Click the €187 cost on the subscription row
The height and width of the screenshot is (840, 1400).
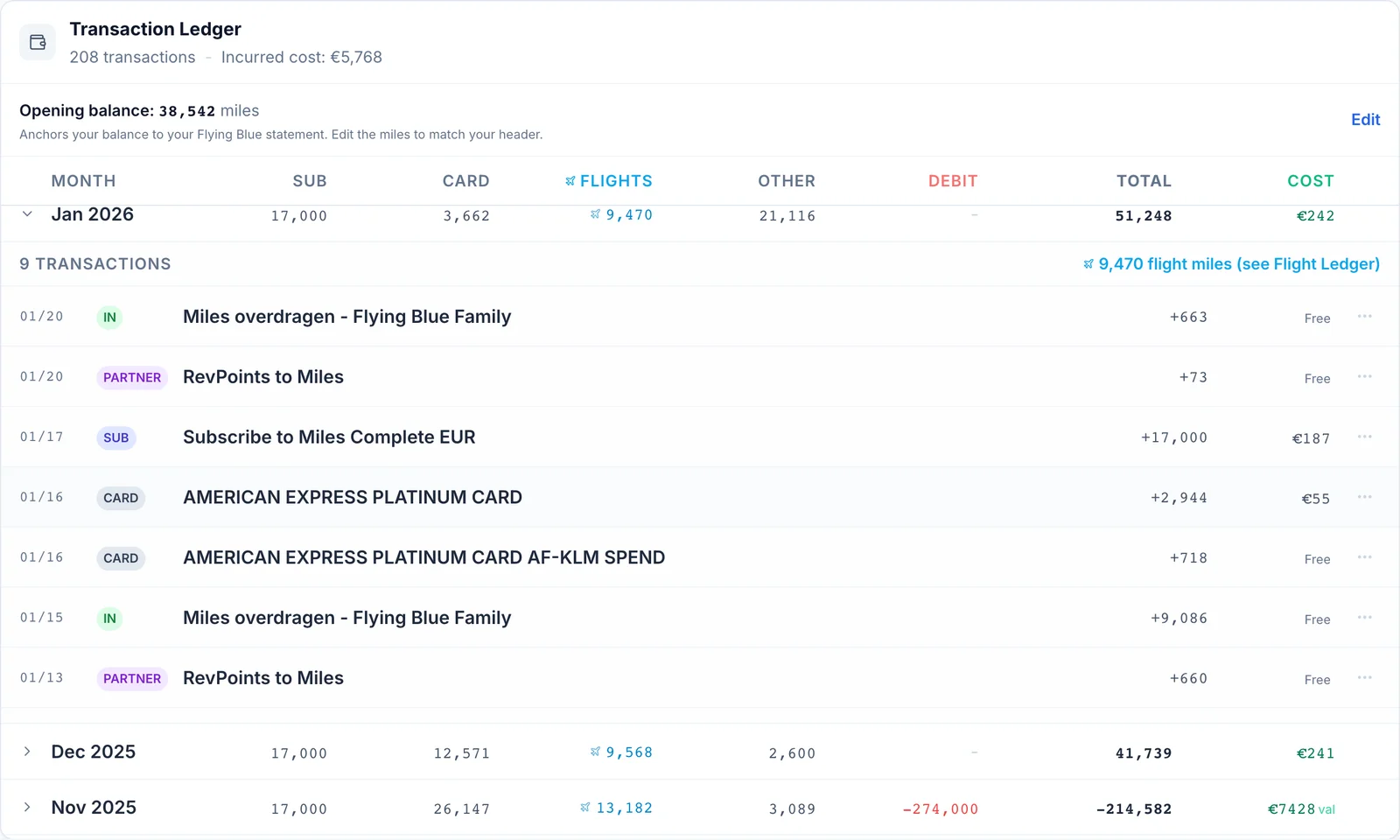pos(1311,438)
